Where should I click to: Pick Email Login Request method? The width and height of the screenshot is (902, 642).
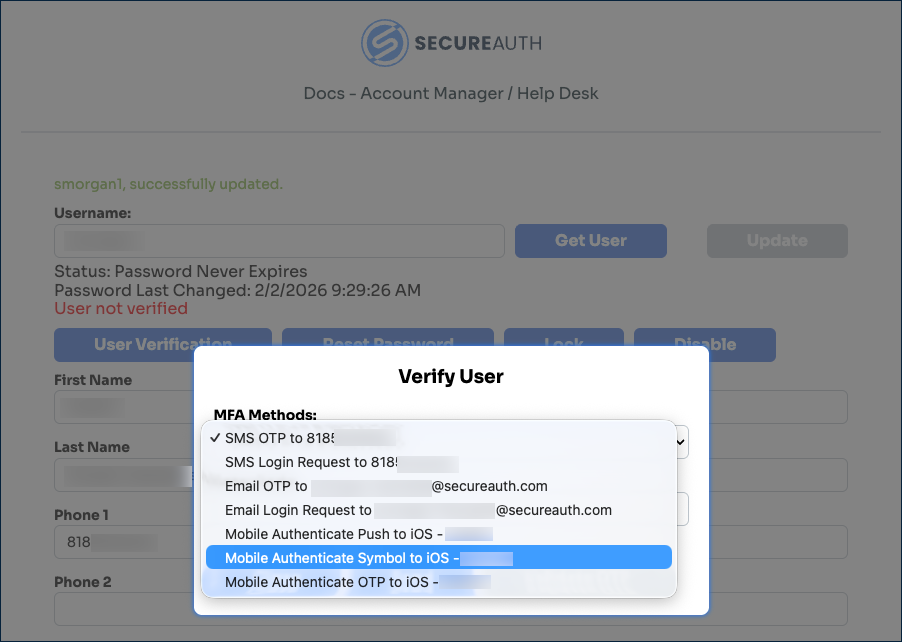click(x=439, y=510)
